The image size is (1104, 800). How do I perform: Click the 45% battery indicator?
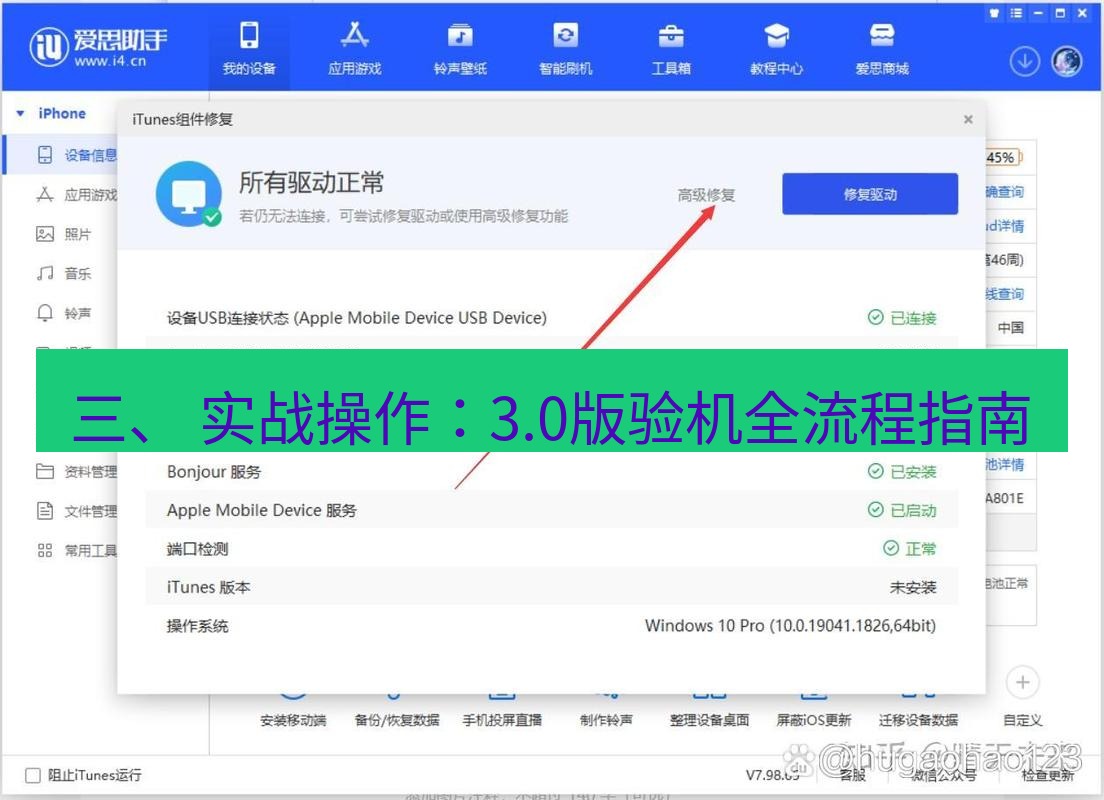click(1003, 157)
